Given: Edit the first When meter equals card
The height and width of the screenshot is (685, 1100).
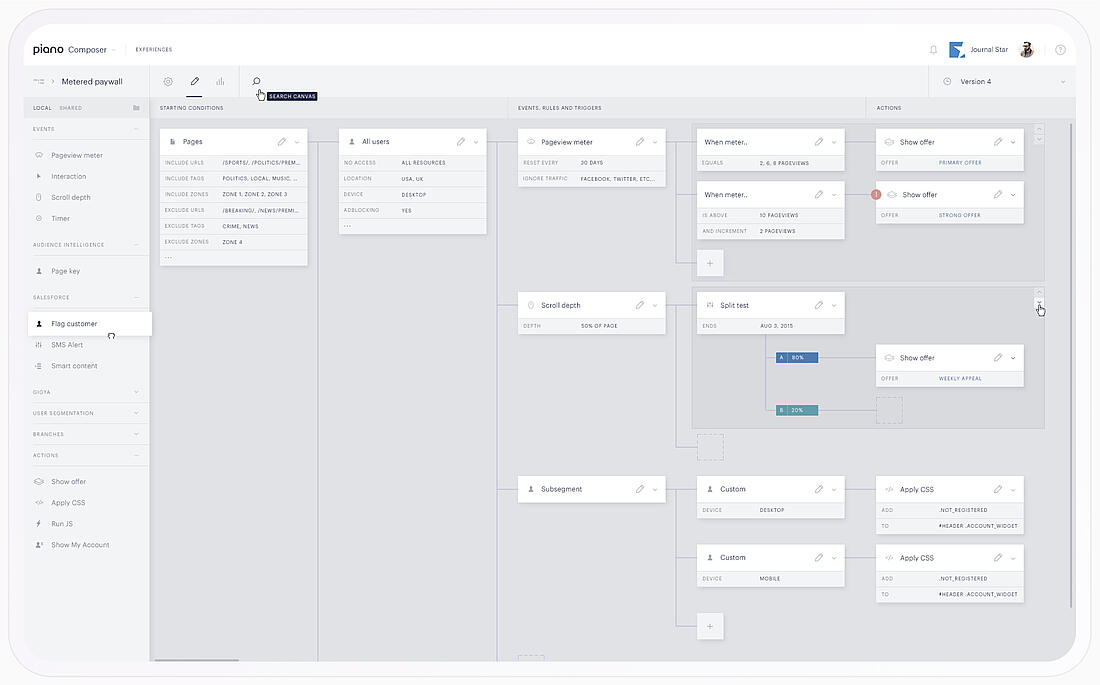Looking at the screenshot, I should 819,142.
